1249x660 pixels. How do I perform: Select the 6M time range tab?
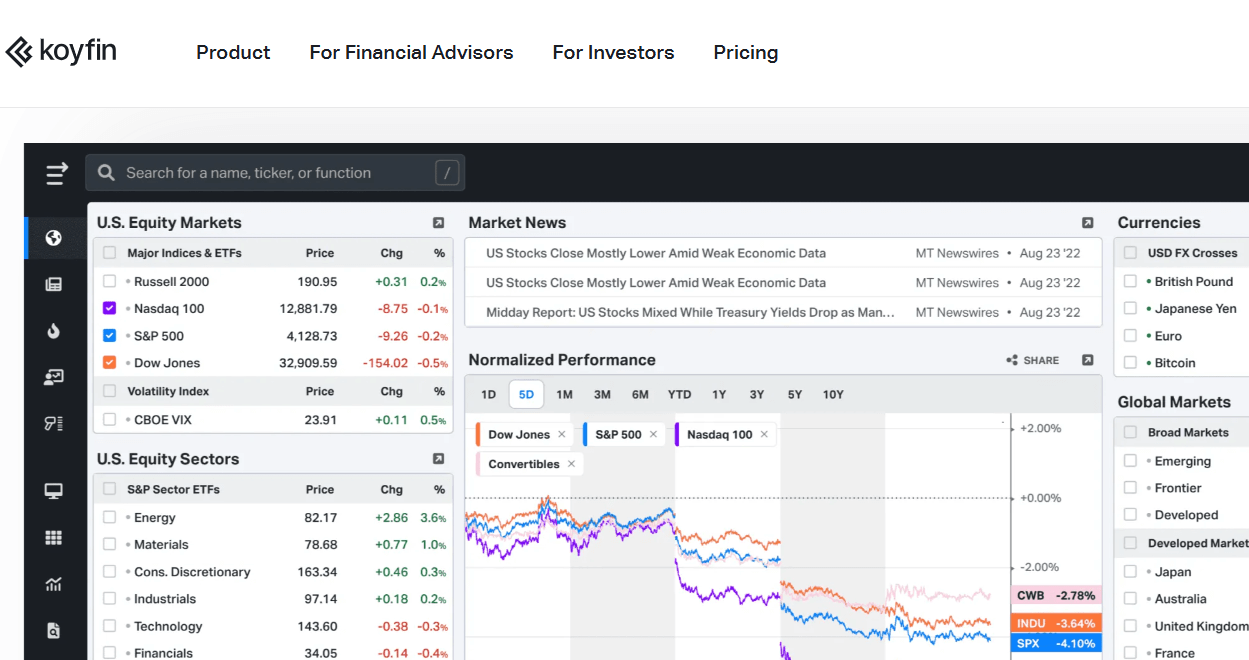[x=640, y=394]
